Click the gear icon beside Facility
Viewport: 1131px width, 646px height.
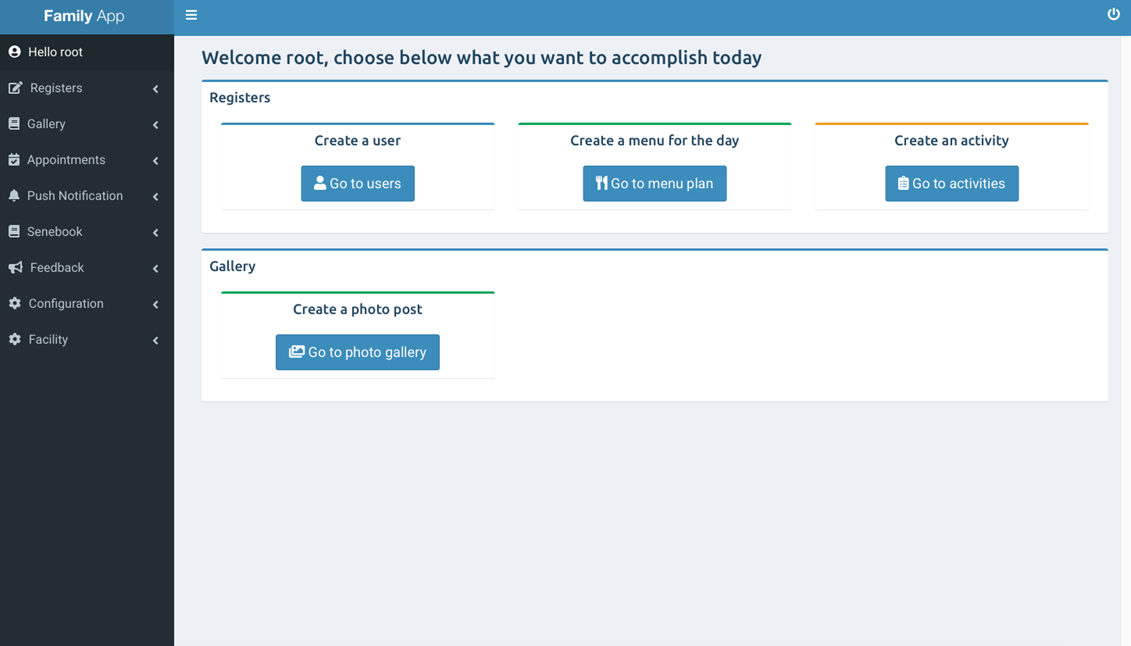click(x=14, y=340)
